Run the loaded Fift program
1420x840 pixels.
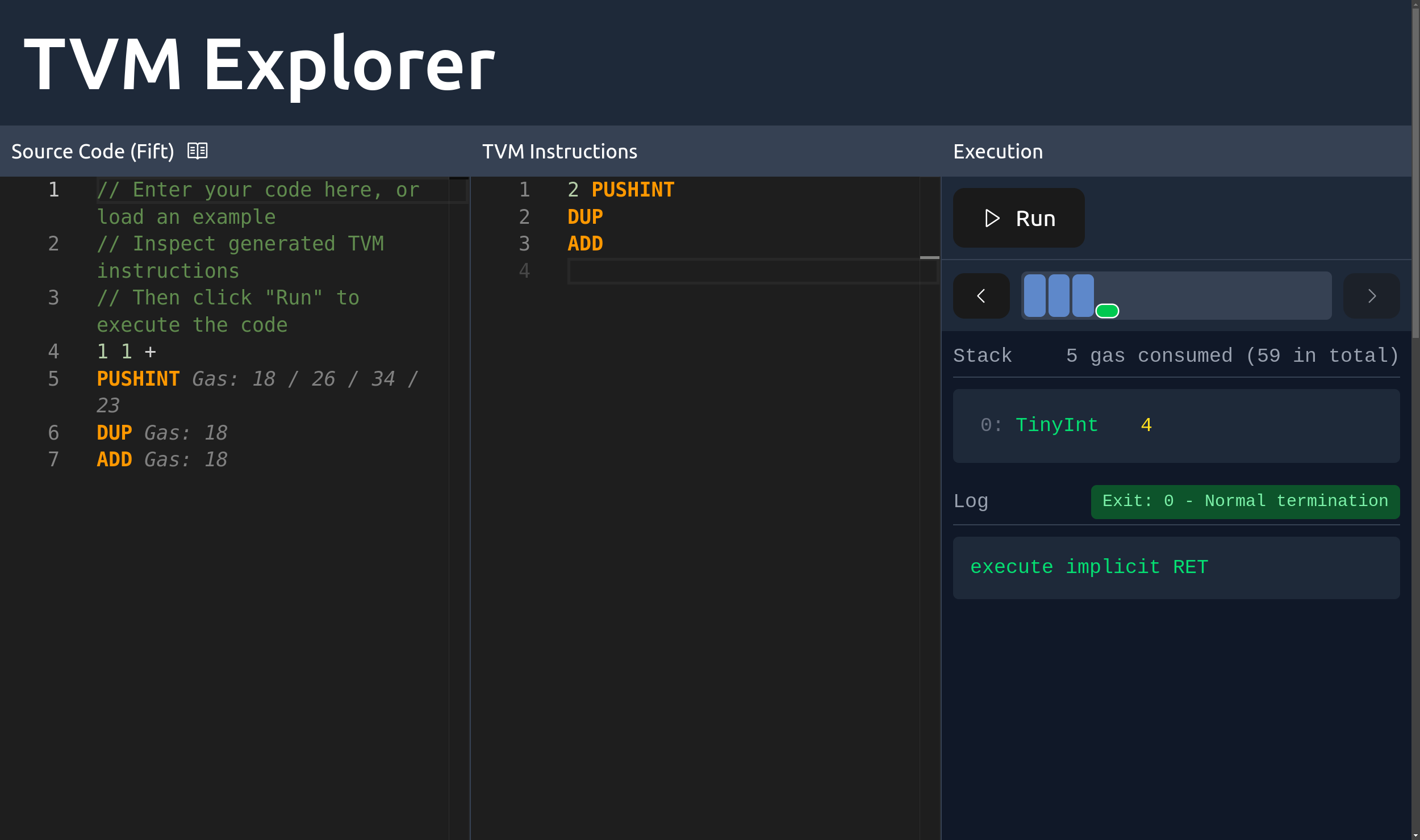[x=1018, y=218]
